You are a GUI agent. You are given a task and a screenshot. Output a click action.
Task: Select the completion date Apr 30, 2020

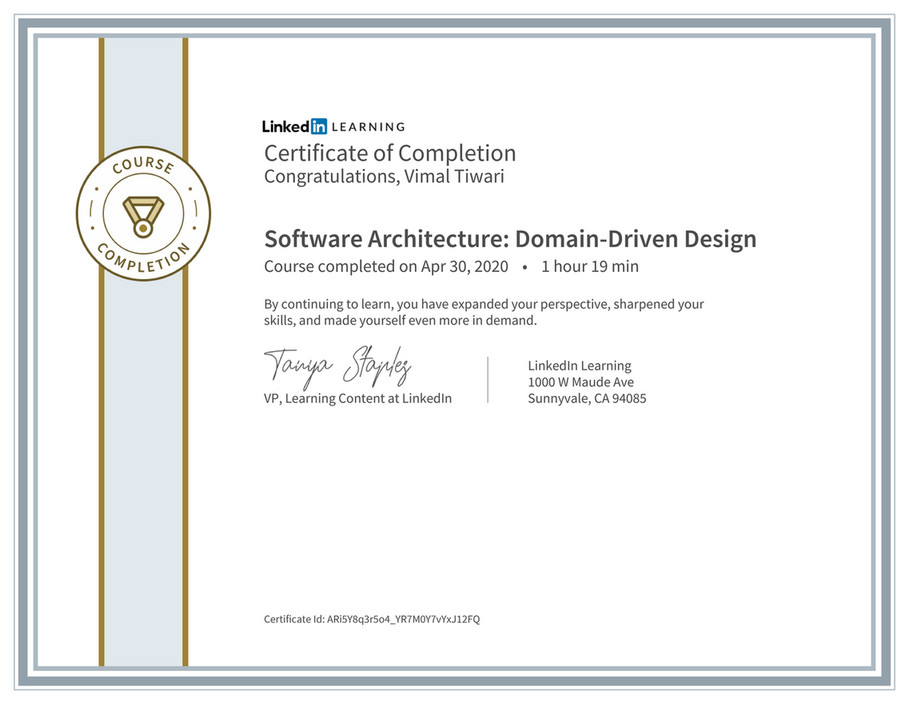[x=463, y=267]
